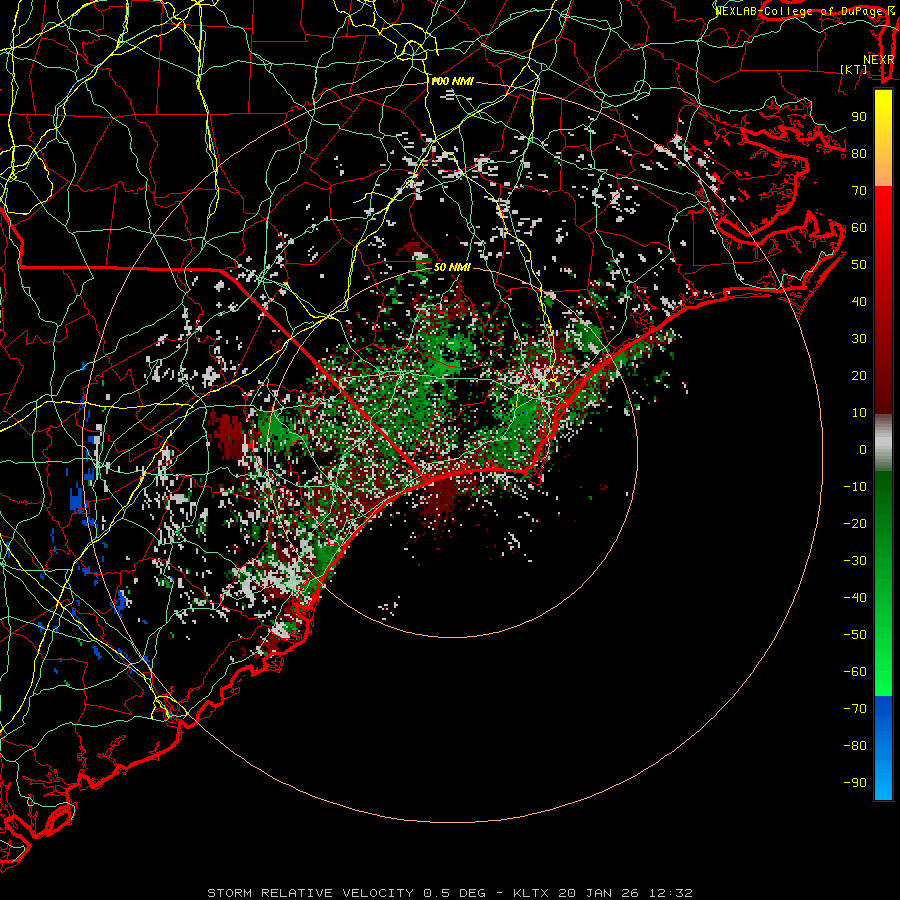Click the "50 NMI" range ring label
The image size is (900, 900).
pyautogui.click(x=452, y=267)
